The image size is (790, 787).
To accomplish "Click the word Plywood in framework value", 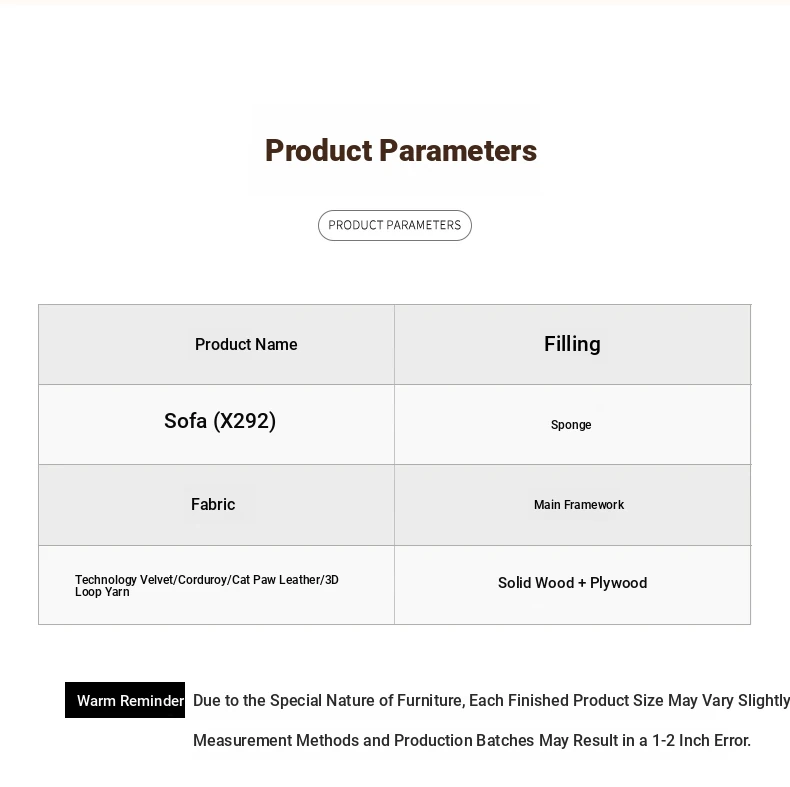I will [618, 583].
